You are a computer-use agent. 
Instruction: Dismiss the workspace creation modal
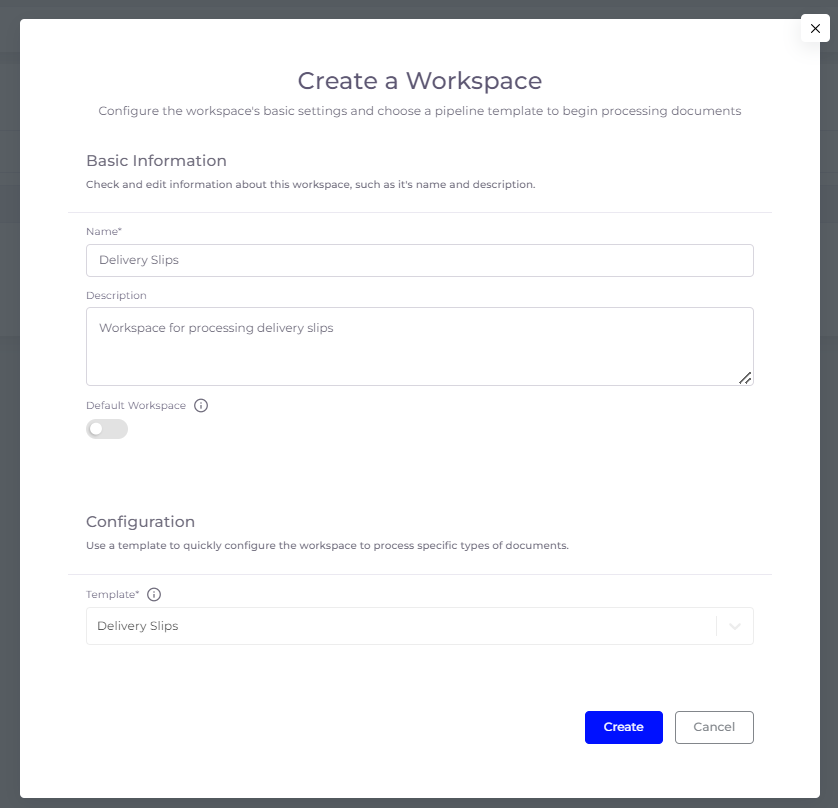point(815,28)
